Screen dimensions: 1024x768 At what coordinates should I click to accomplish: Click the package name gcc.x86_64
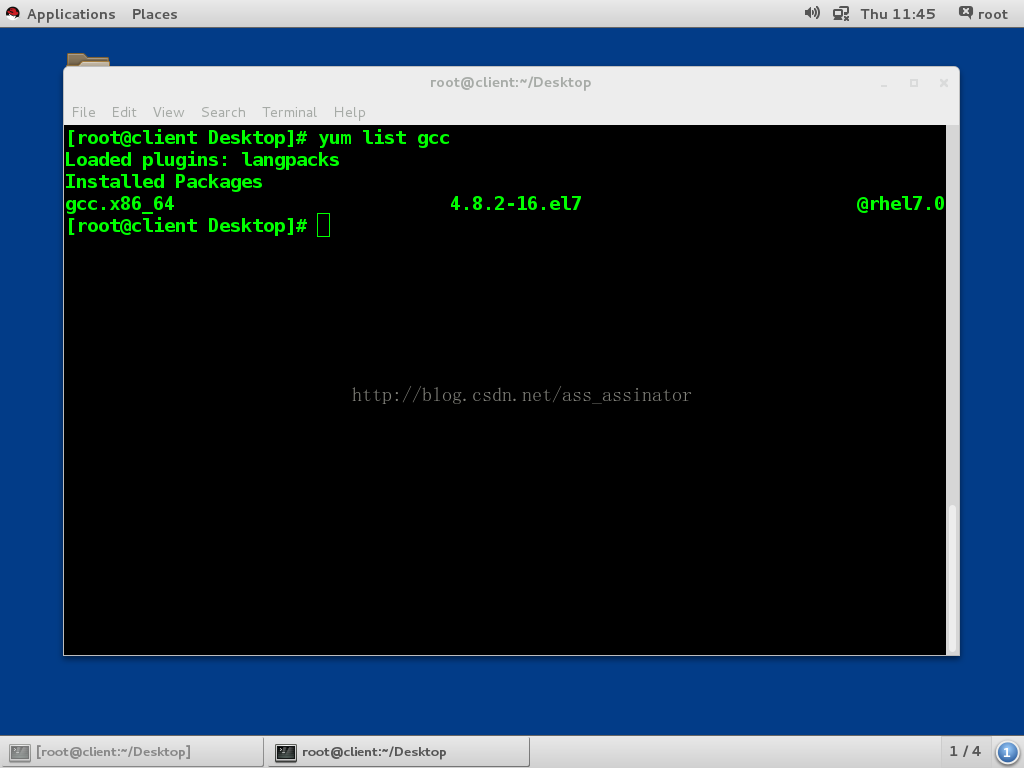tap(120, 204)
